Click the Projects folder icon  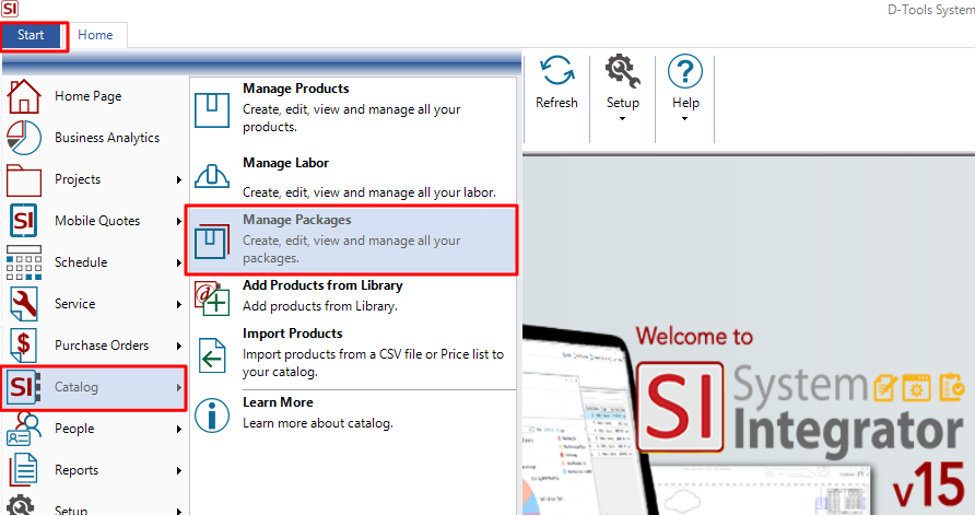tap(24, 179)
